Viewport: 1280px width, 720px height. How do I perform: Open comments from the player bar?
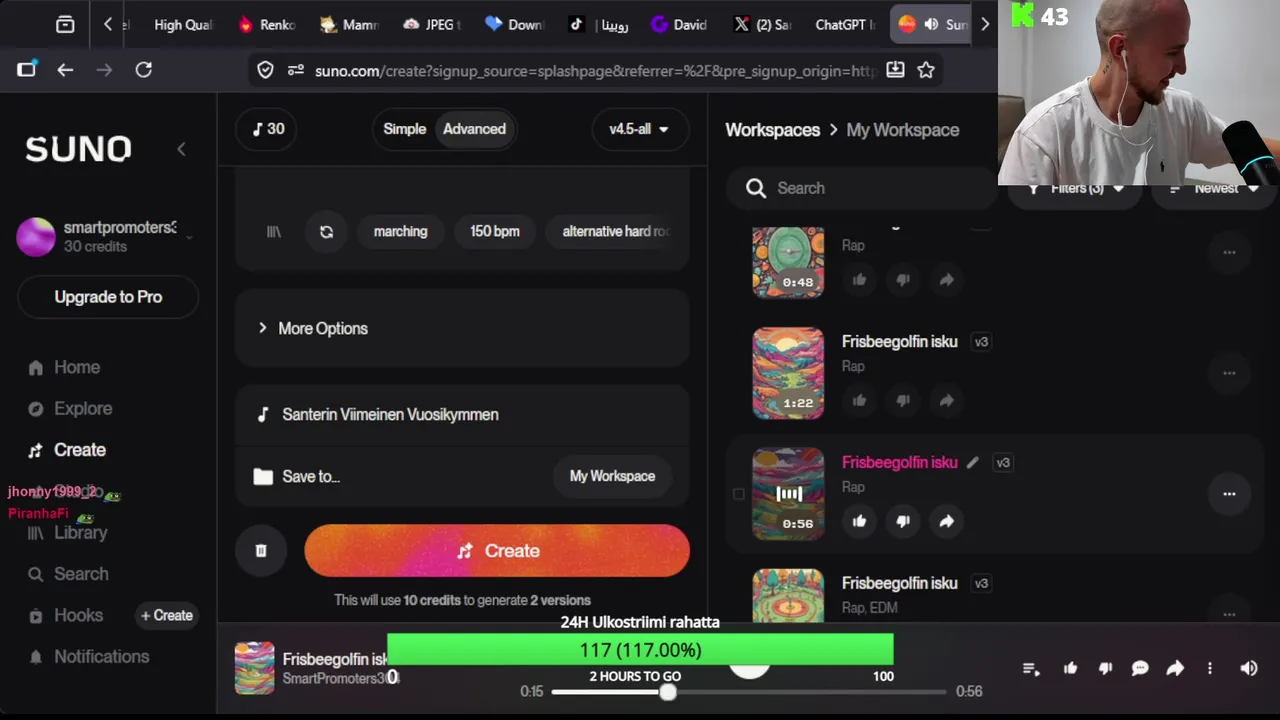point(1140,668)
